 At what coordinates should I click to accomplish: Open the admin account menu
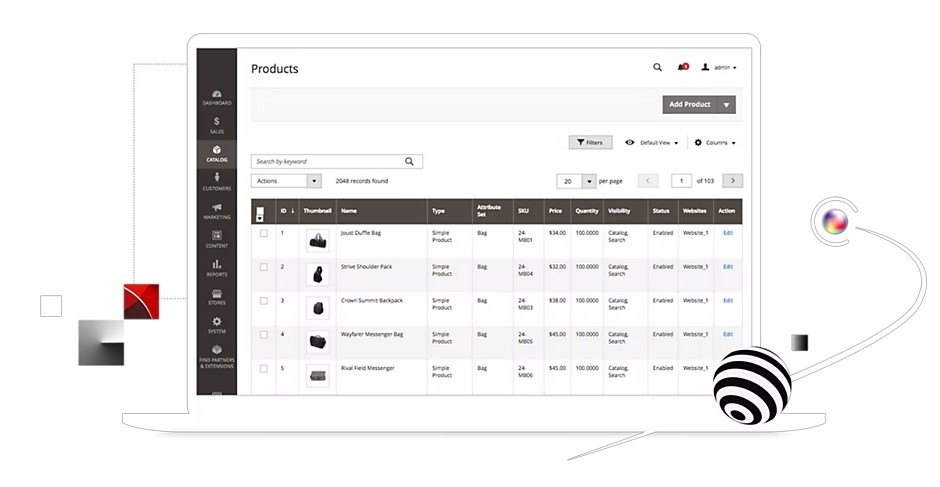tap(719, 68)
